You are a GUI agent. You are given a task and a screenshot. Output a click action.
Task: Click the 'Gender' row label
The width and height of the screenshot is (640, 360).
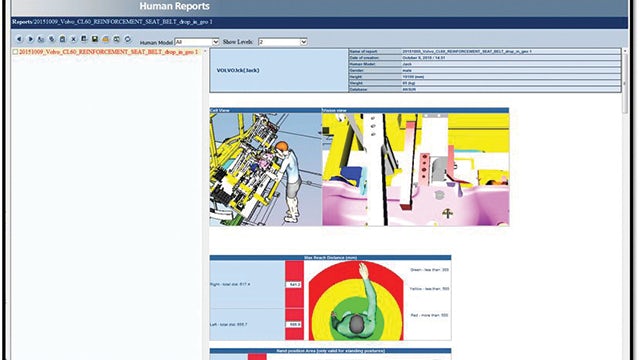coord(356,71)
